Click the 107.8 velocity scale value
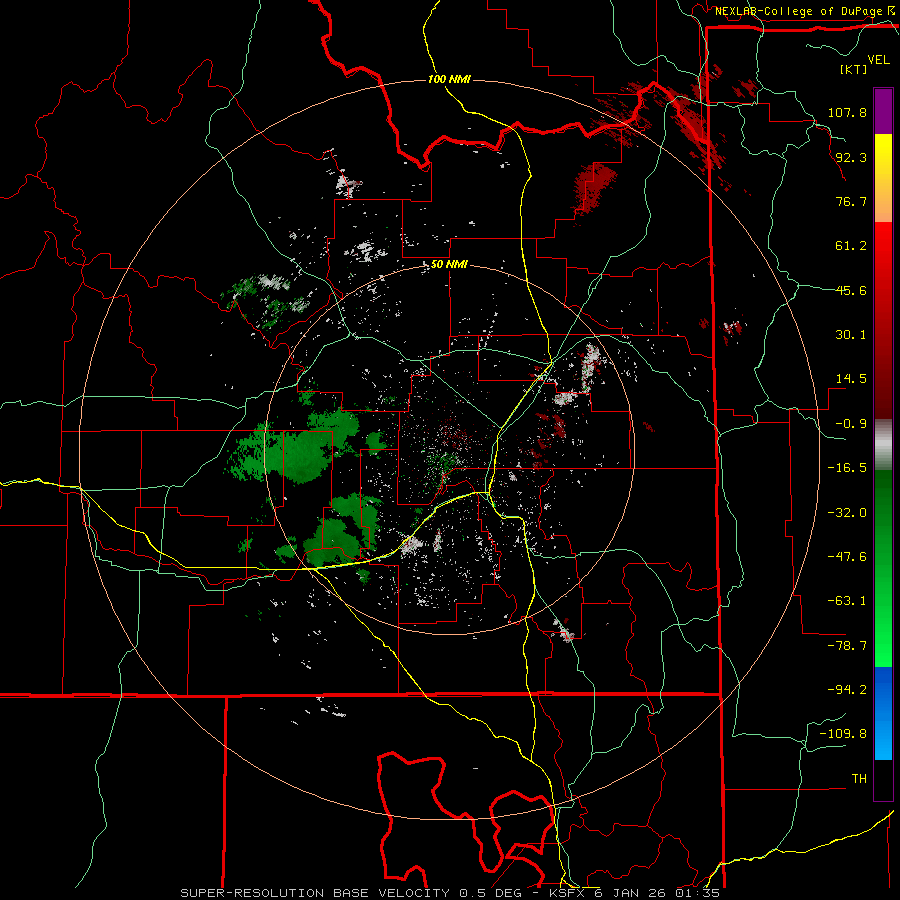Image resolution: width=900 pixels, height=900 pixels. (x=847, y=112)
